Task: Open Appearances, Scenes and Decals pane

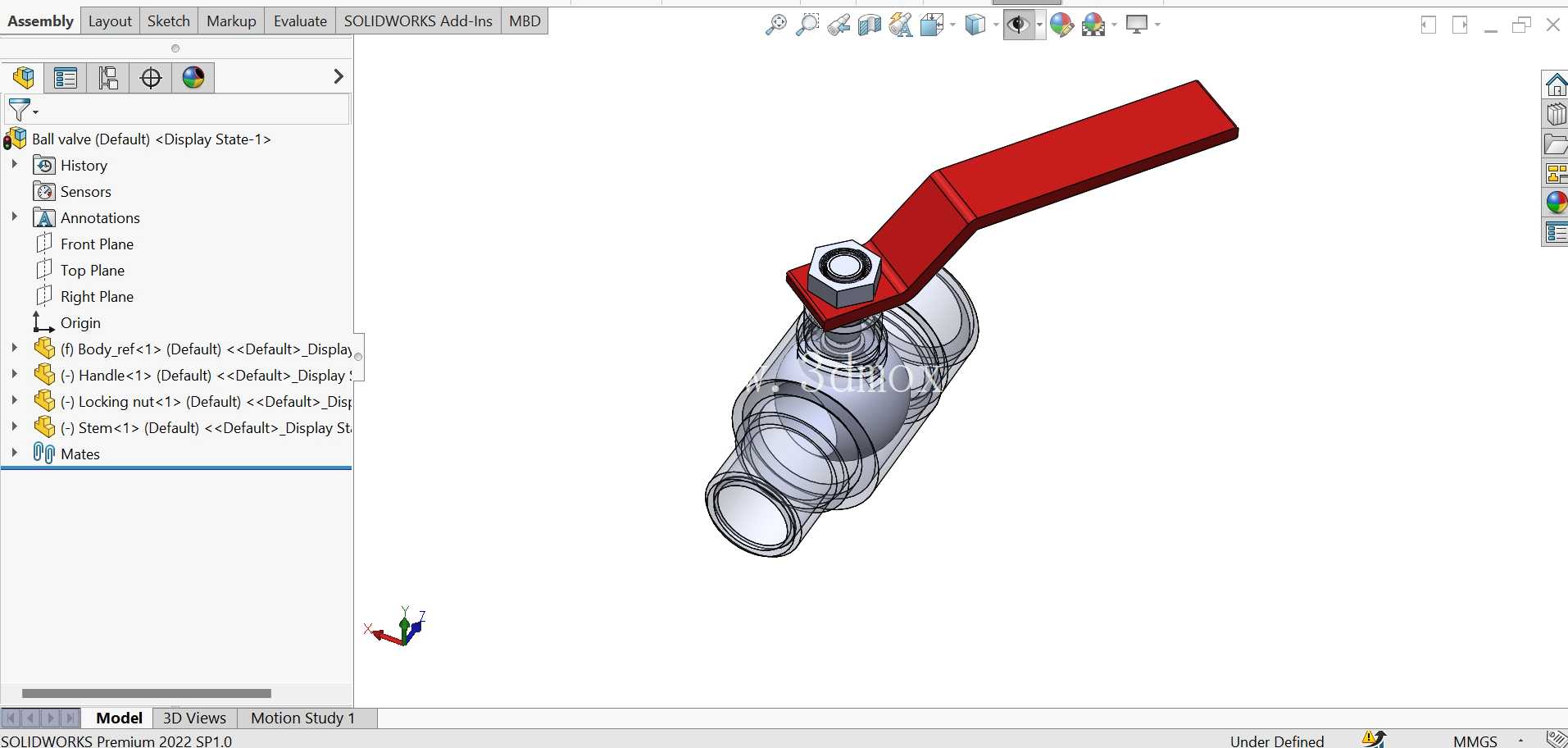Action: [x=1556, y=203]
